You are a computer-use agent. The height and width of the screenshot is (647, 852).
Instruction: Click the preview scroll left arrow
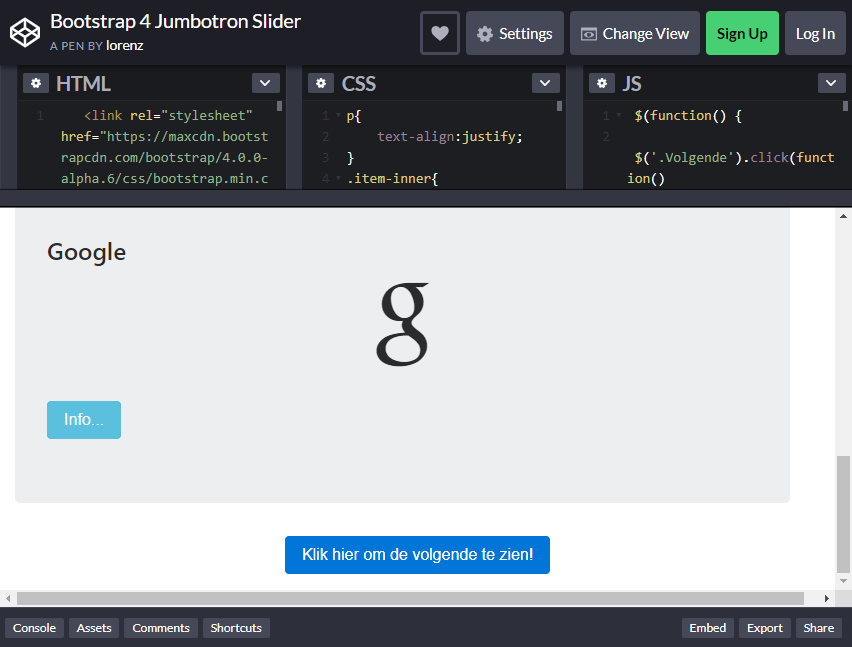(x=8, y=599)
